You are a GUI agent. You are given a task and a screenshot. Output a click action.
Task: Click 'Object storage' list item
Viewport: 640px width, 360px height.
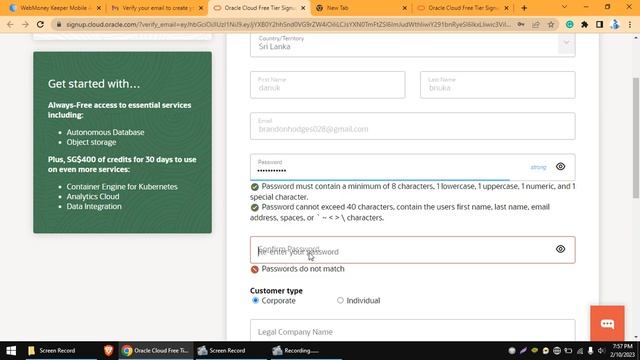(x=91, y=142)
